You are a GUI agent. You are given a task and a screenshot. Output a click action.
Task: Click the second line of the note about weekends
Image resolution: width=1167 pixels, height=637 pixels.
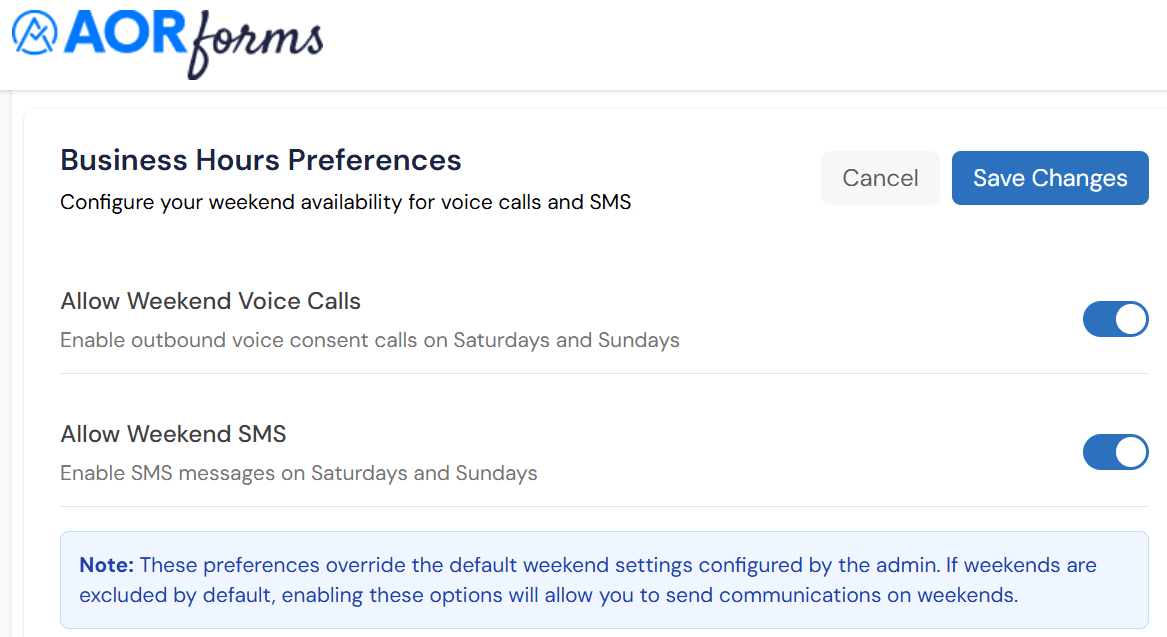(x=549, y=595)
